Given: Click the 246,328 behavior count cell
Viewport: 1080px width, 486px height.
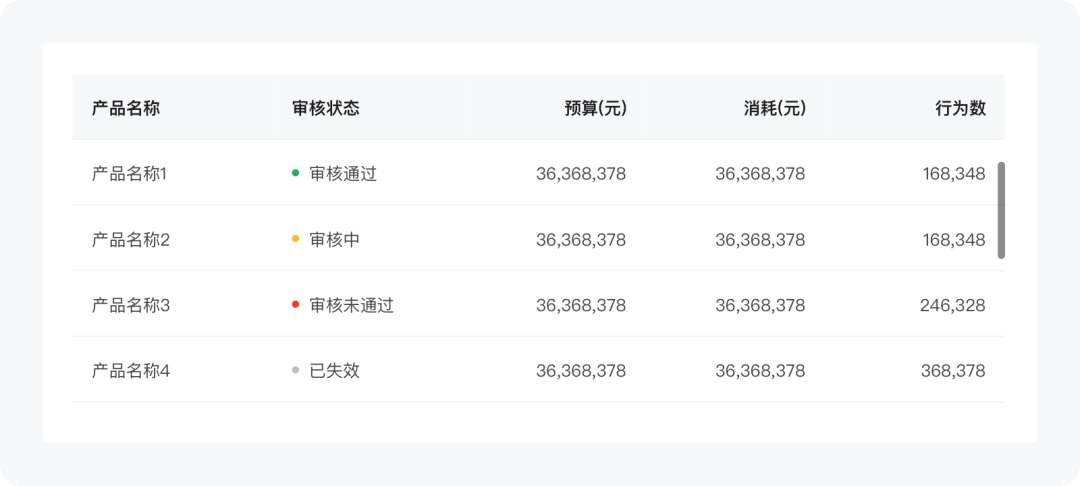Looking at the screenshot, I should pyautogui.click(x=953, y=305).
